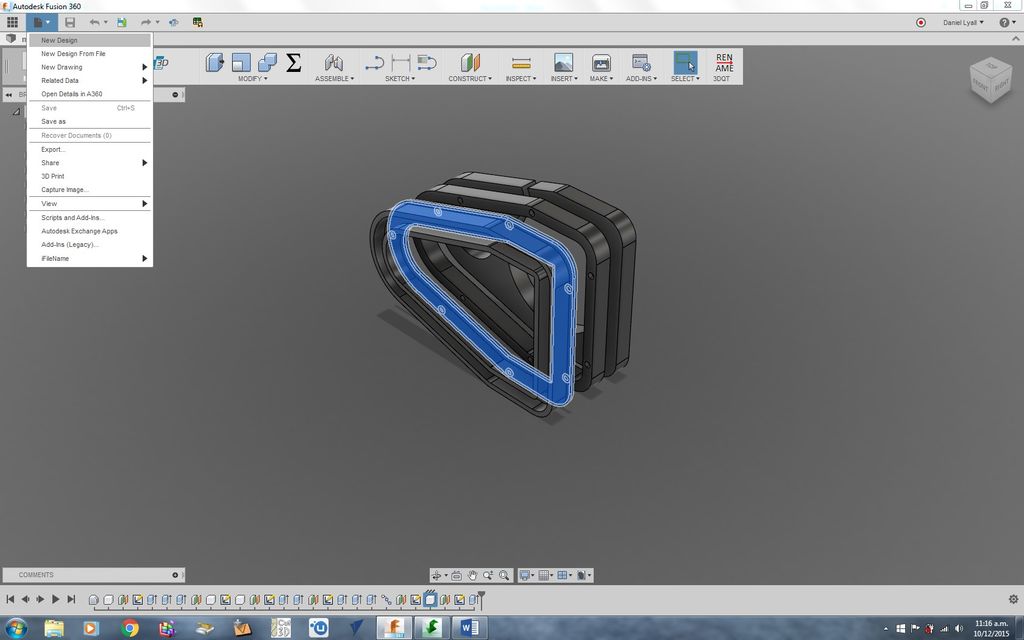1024x640 pixels.
Task: Activate the Orbit tool in navigation bar
Action: click(438, 575)
